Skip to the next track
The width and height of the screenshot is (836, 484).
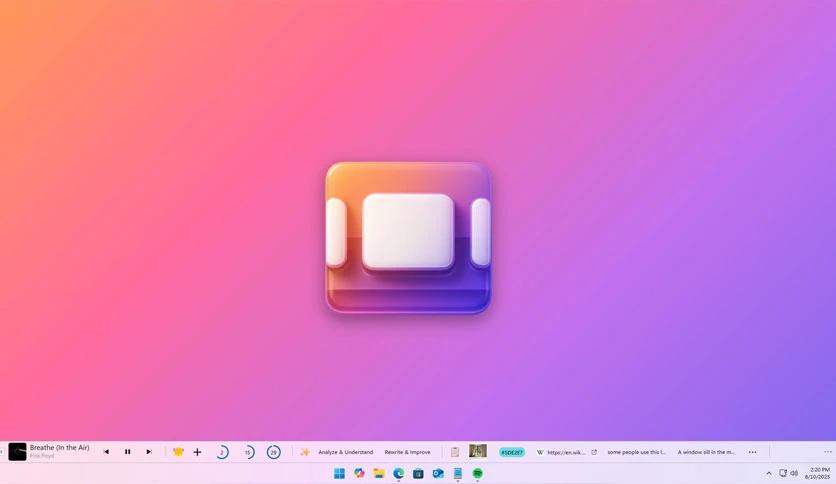(x=149, y=452)
